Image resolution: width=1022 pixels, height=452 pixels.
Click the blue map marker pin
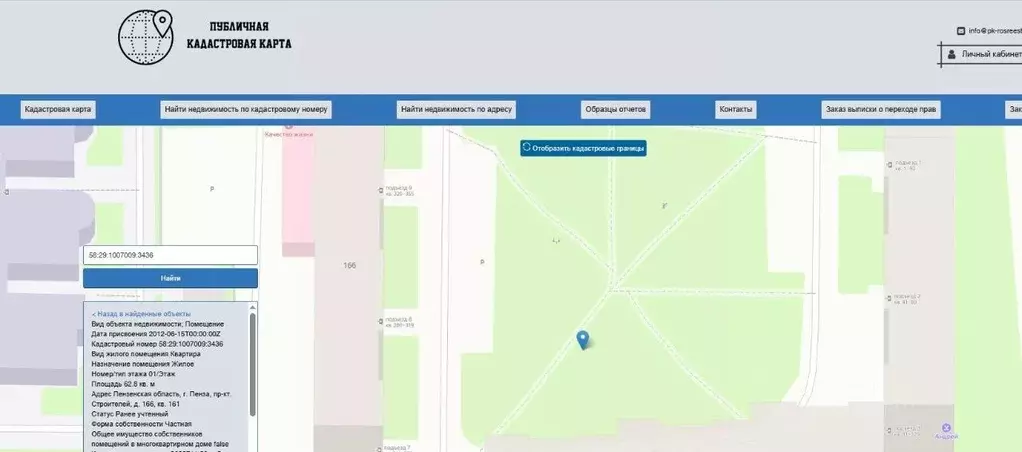coord(583,340)
